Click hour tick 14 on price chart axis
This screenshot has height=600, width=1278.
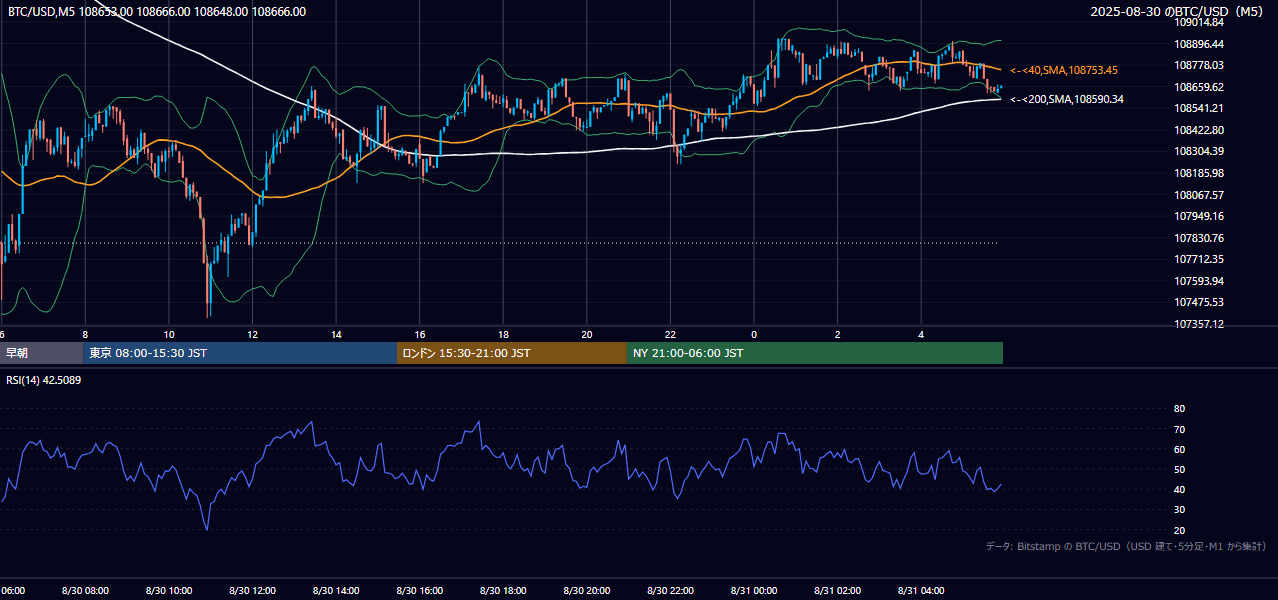[336, 335]
